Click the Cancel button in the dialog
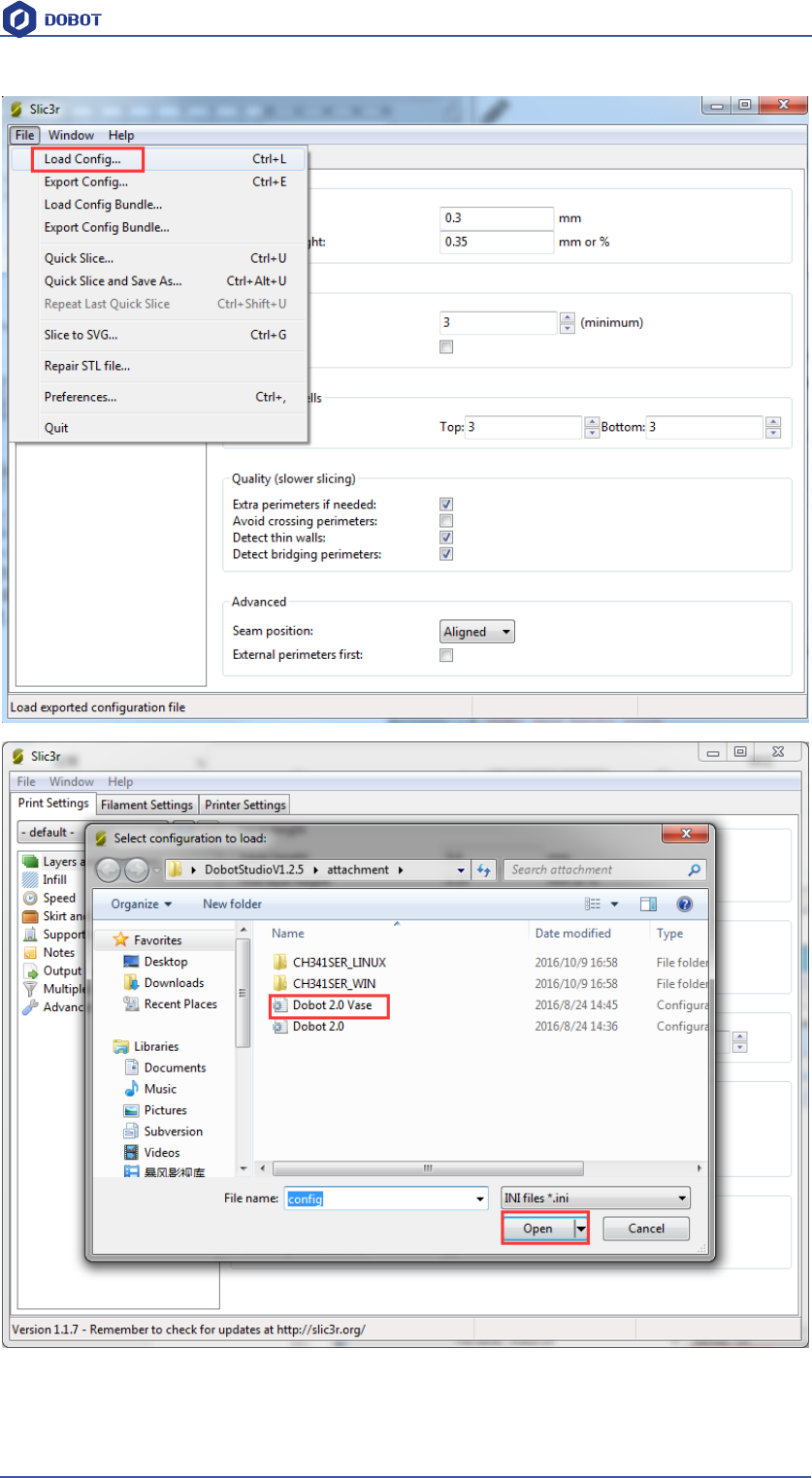812x1478 pixels. click(x=646, y=1229)
